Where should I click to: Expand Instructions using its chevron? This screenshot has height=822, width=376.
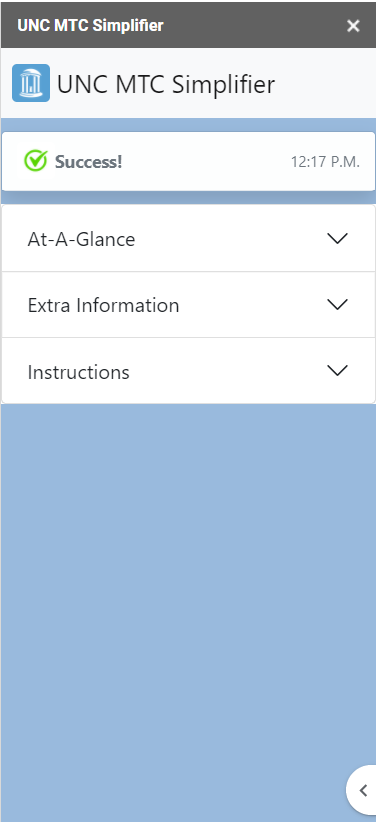point(337,371)
